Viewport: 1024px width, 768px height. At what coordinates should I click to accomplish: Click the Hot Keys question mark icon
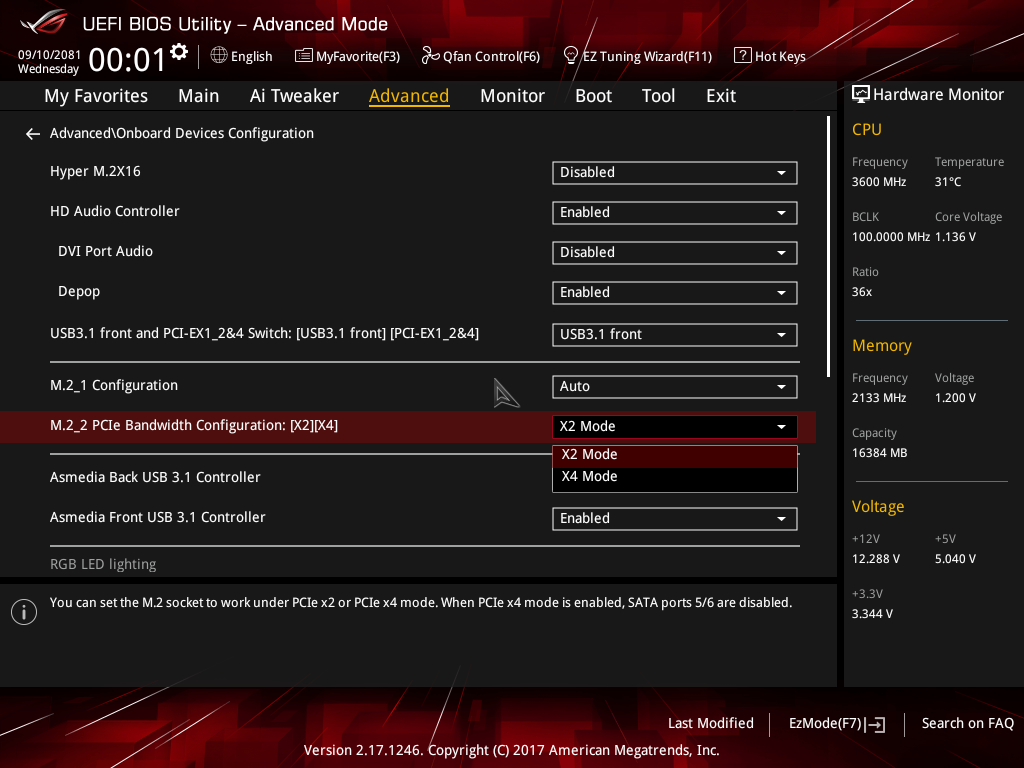[743, 56]
